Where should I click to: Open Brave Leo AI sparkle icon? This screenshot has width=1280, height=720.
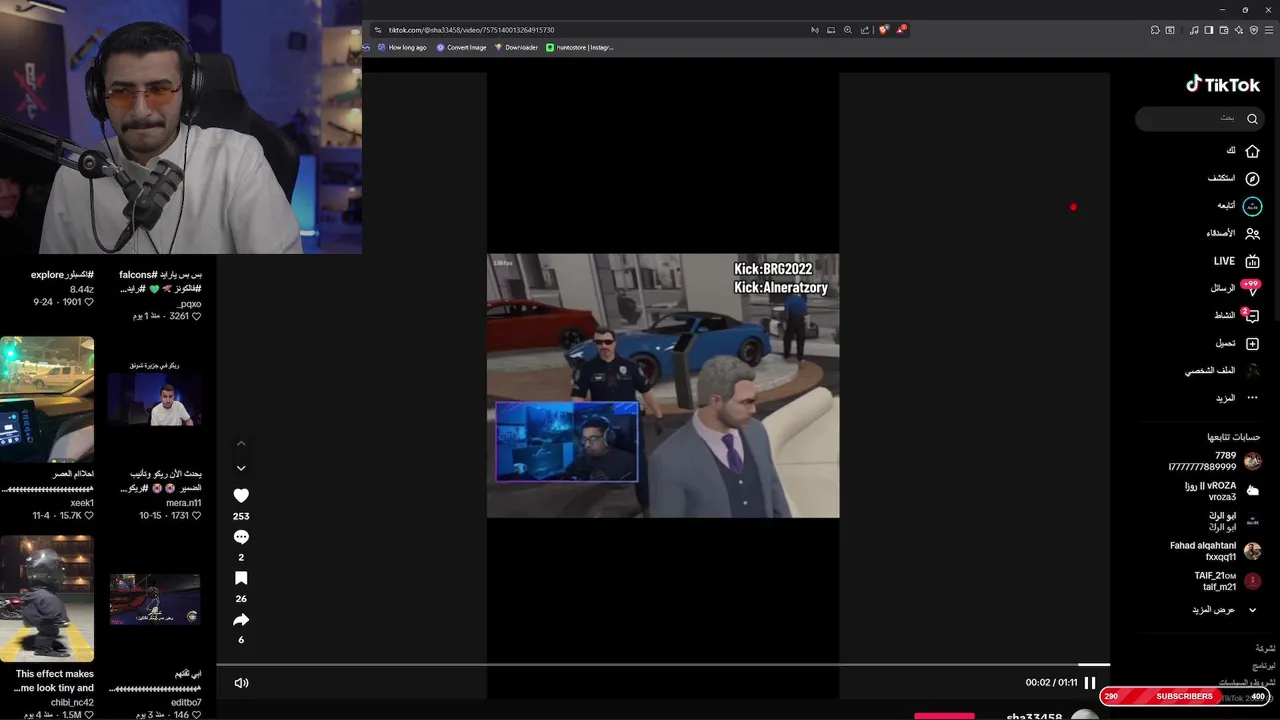coord(1239,30)
